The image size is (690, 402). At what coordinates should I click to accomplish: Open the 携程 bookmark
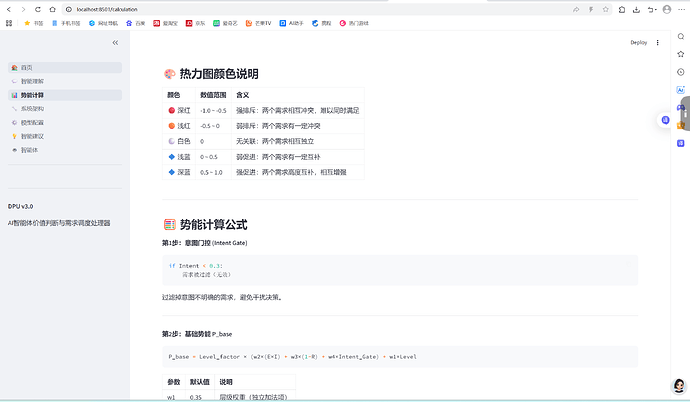[x=321, y=23]
